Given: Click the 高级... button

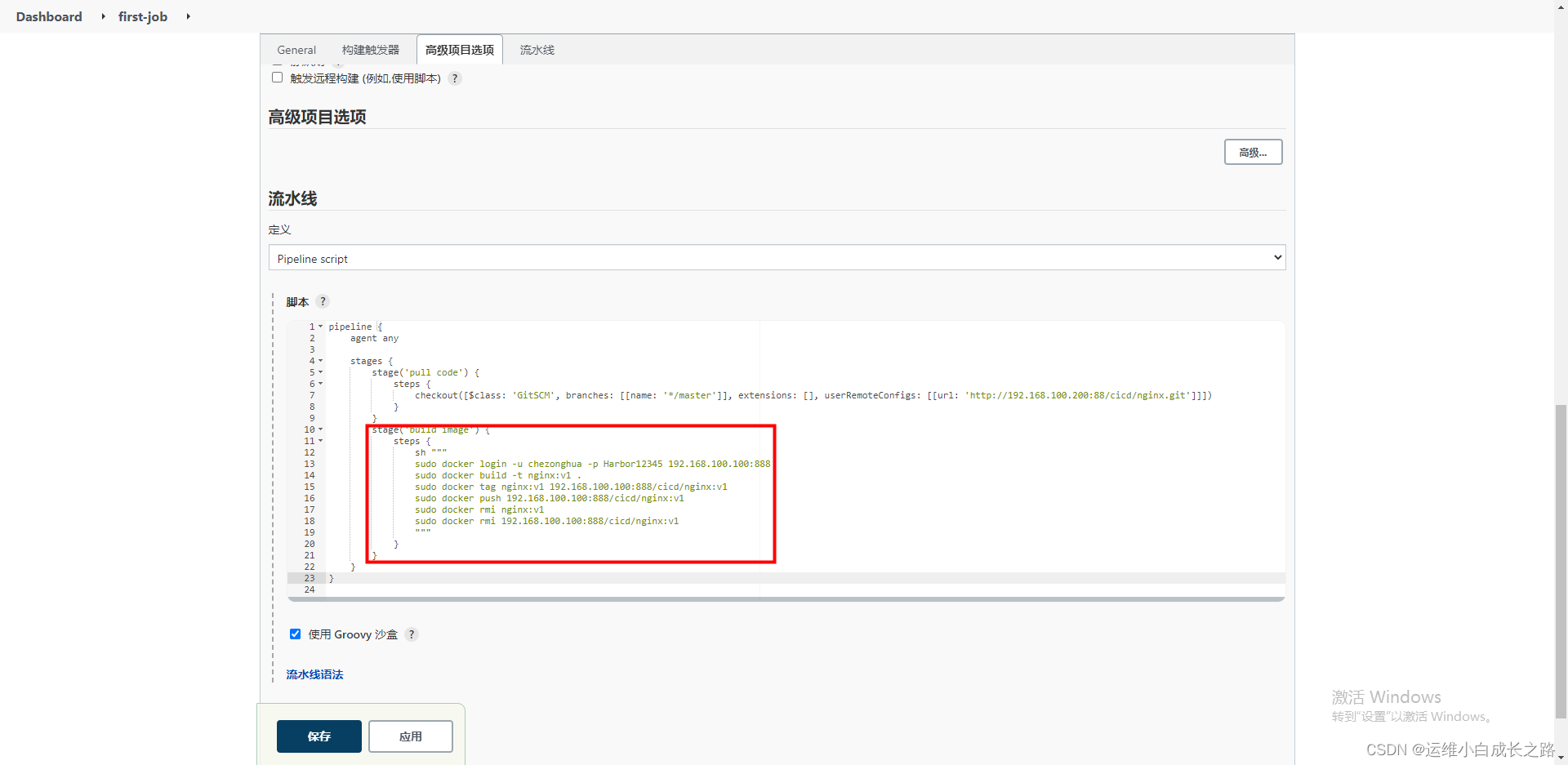Looking at the screenshot, I should point(1253,152).
